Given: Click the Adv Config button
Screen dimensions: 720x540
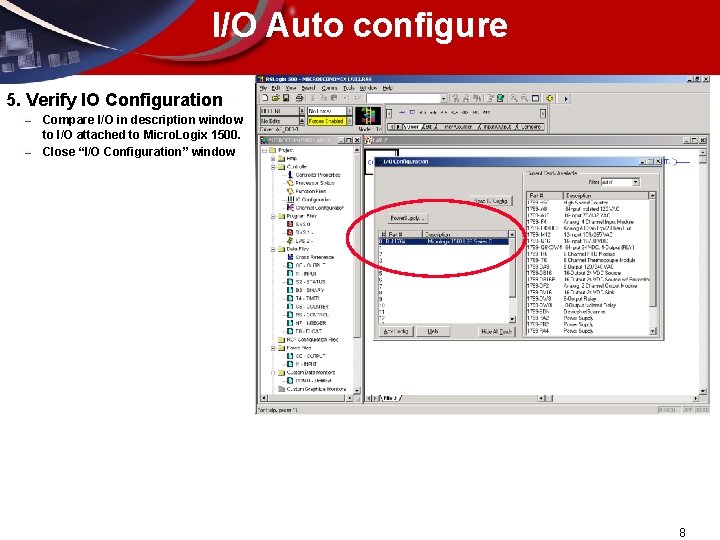Looking at the screenshot, I should 396,331.
